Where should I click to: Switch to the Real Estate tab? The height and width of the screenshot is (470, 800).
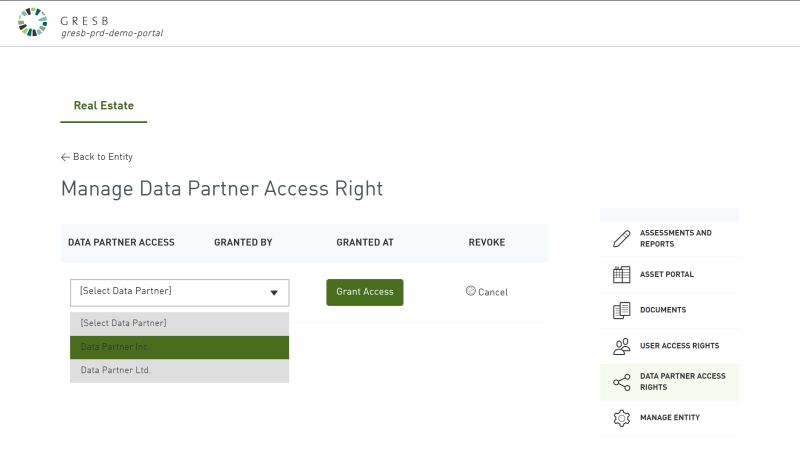[x=104, y=106]
